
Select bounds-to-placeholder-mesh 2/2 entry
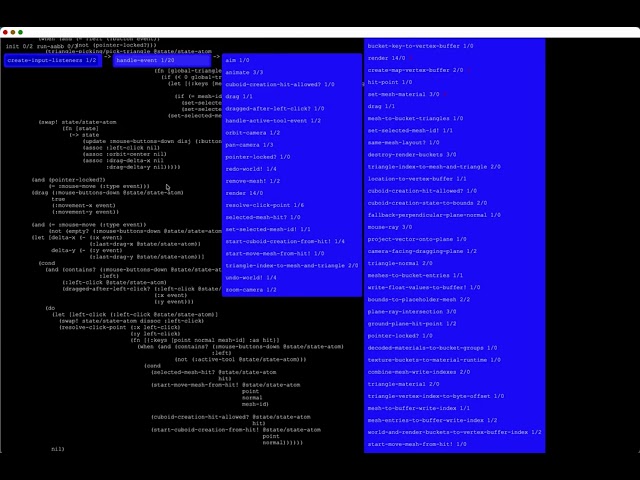pos(419,300)
